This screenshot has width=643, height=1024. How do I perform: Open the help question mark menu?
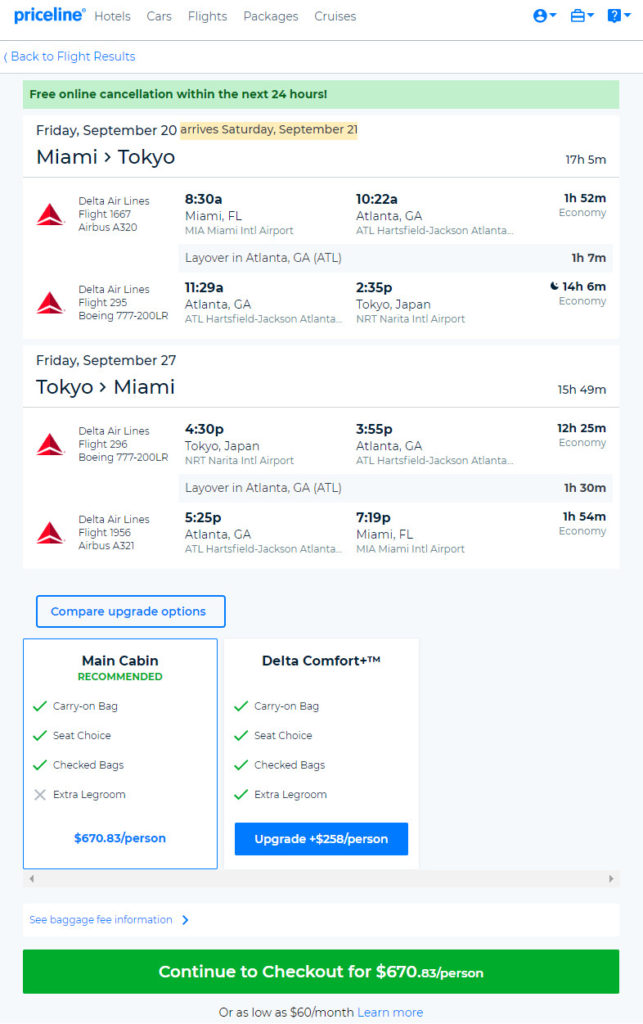coord(618,16)
